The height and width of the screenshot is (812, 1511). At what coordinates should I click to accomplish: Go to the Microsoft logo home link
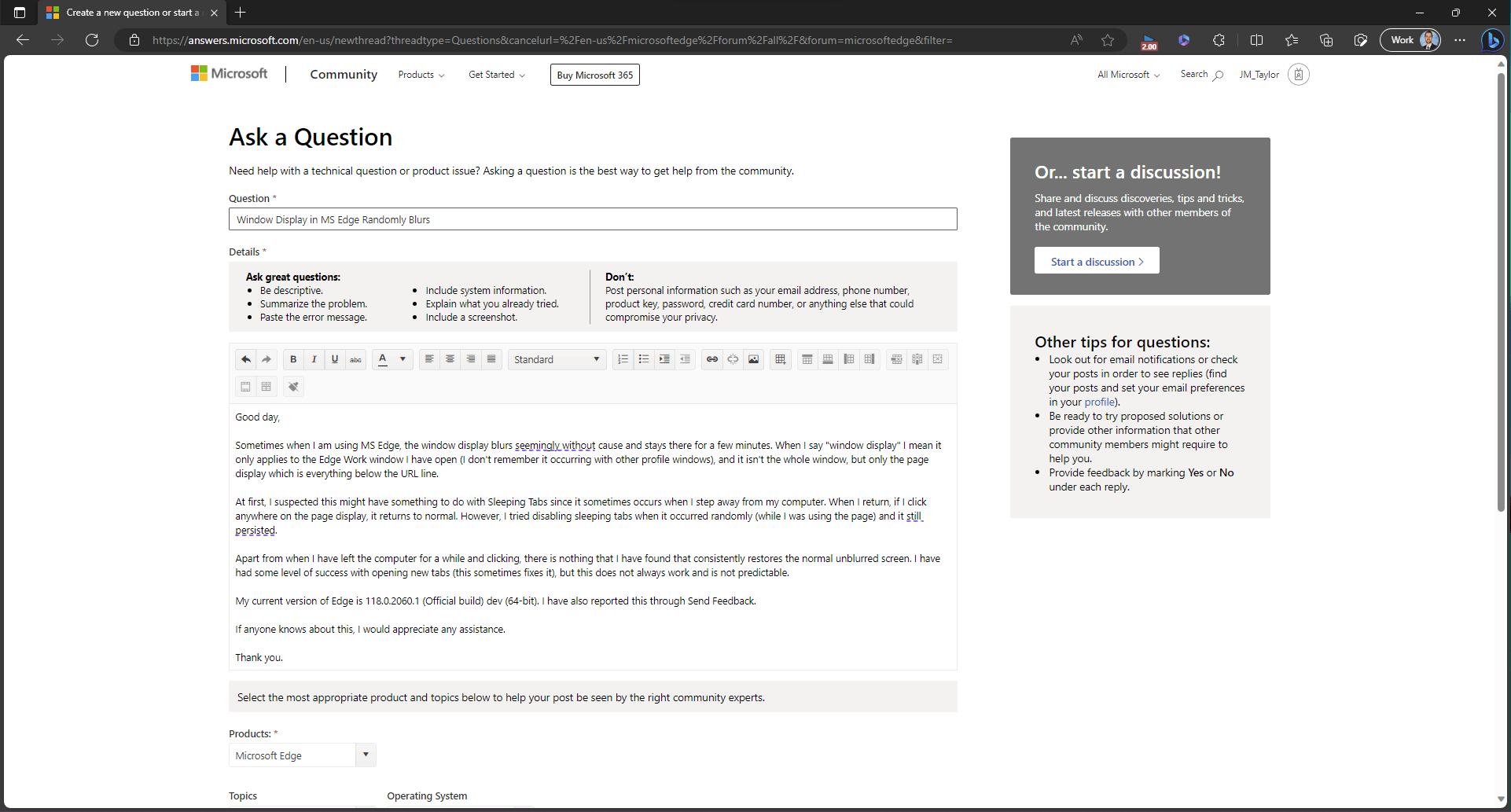click(x=229, y=74)
